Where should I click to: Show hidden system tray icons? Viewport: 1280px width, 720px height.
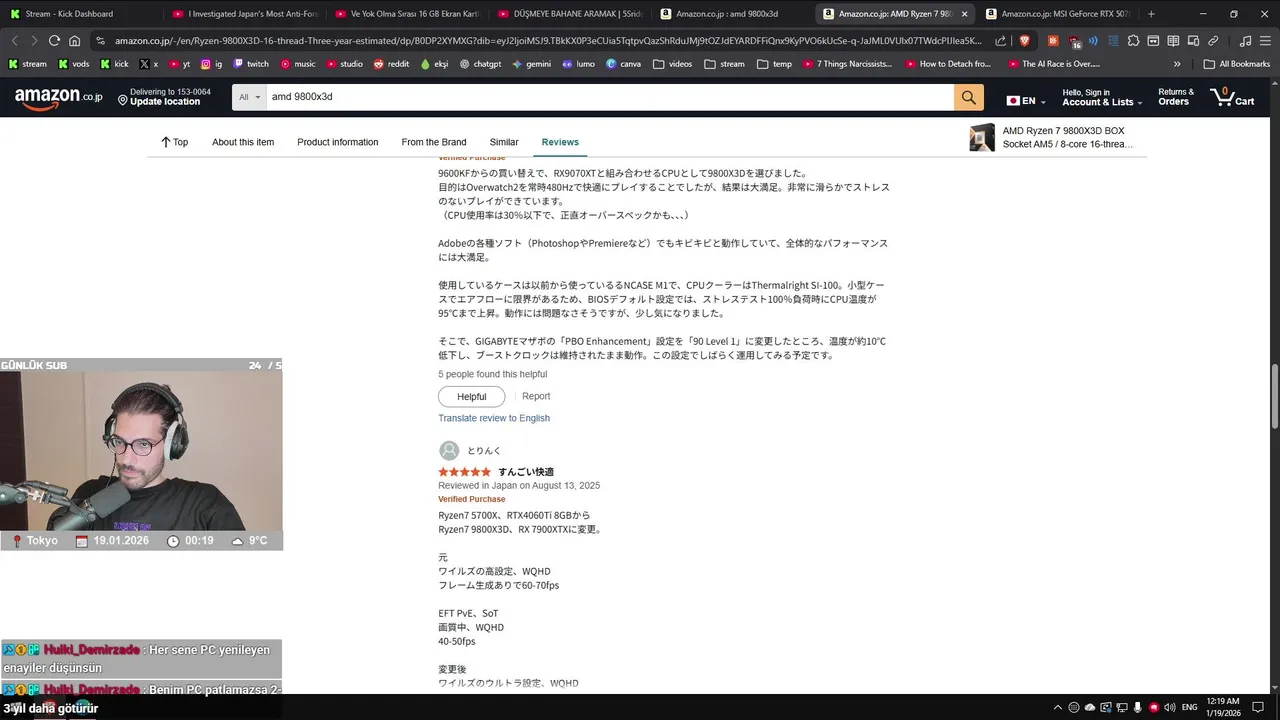point(1058,707)
